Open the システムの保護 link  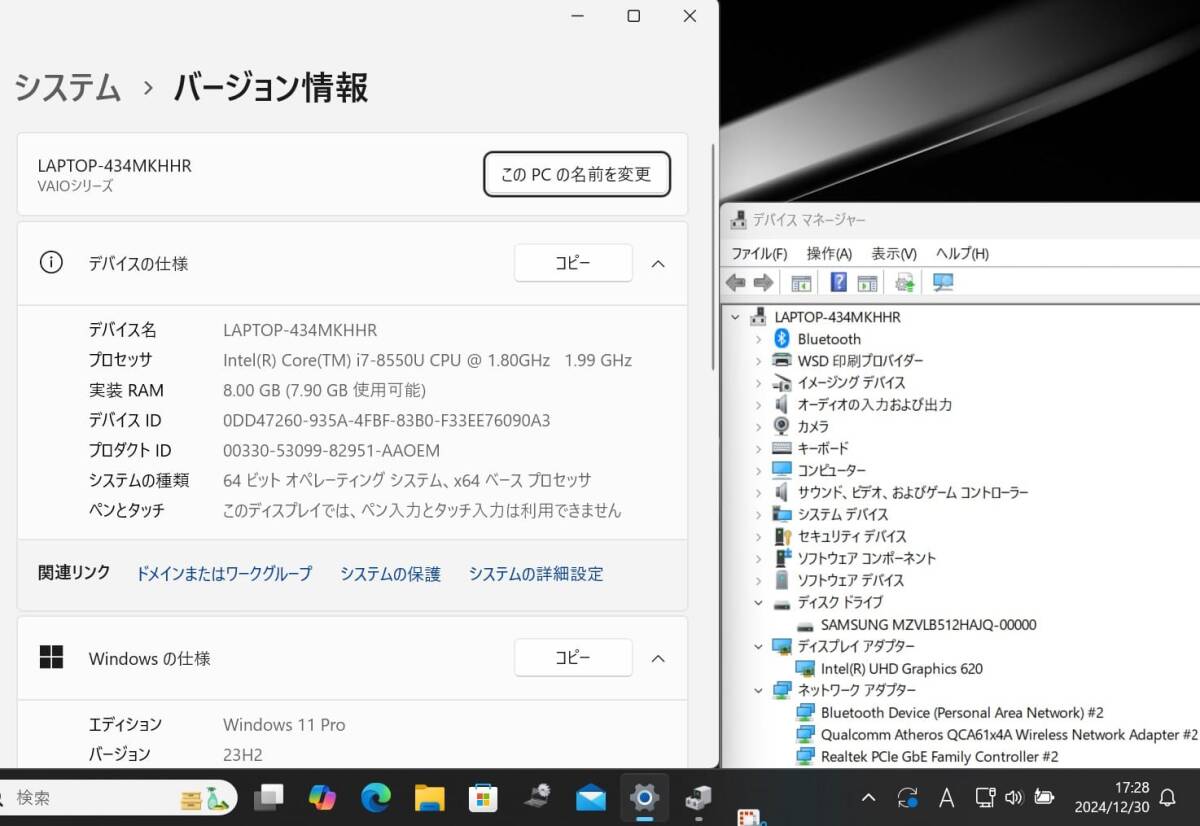(390, 574)
